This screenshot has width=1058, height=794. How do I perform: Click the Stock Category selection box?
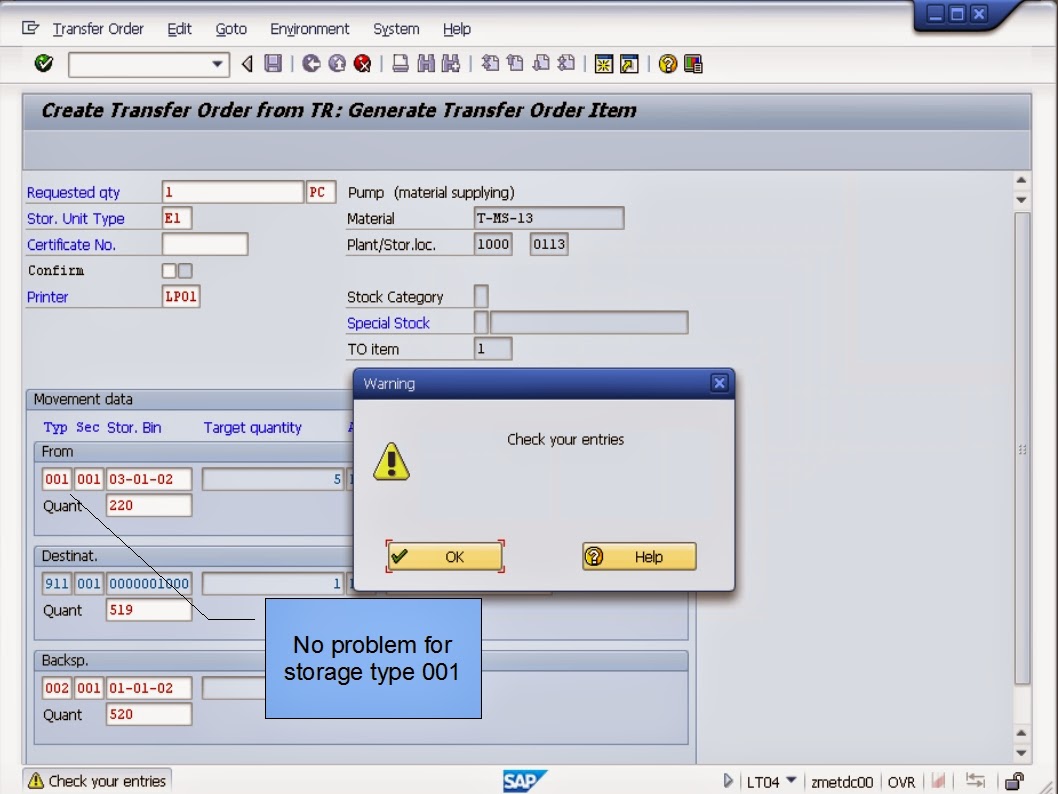pyautogui.click(x=481, y=296)
